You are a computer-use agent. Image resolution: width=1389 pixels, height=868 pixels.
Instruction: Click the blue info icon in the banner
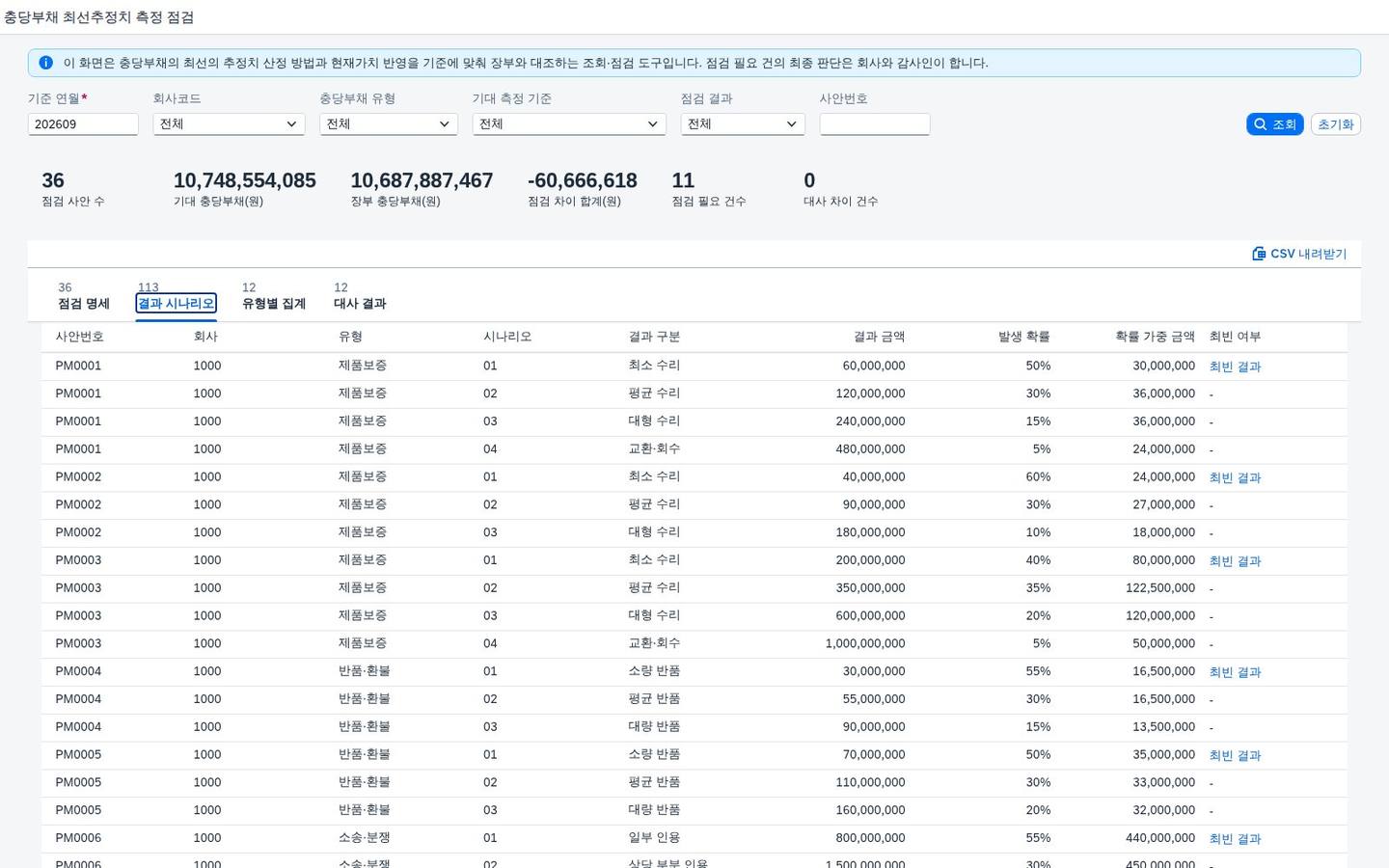tap(45, 63)
